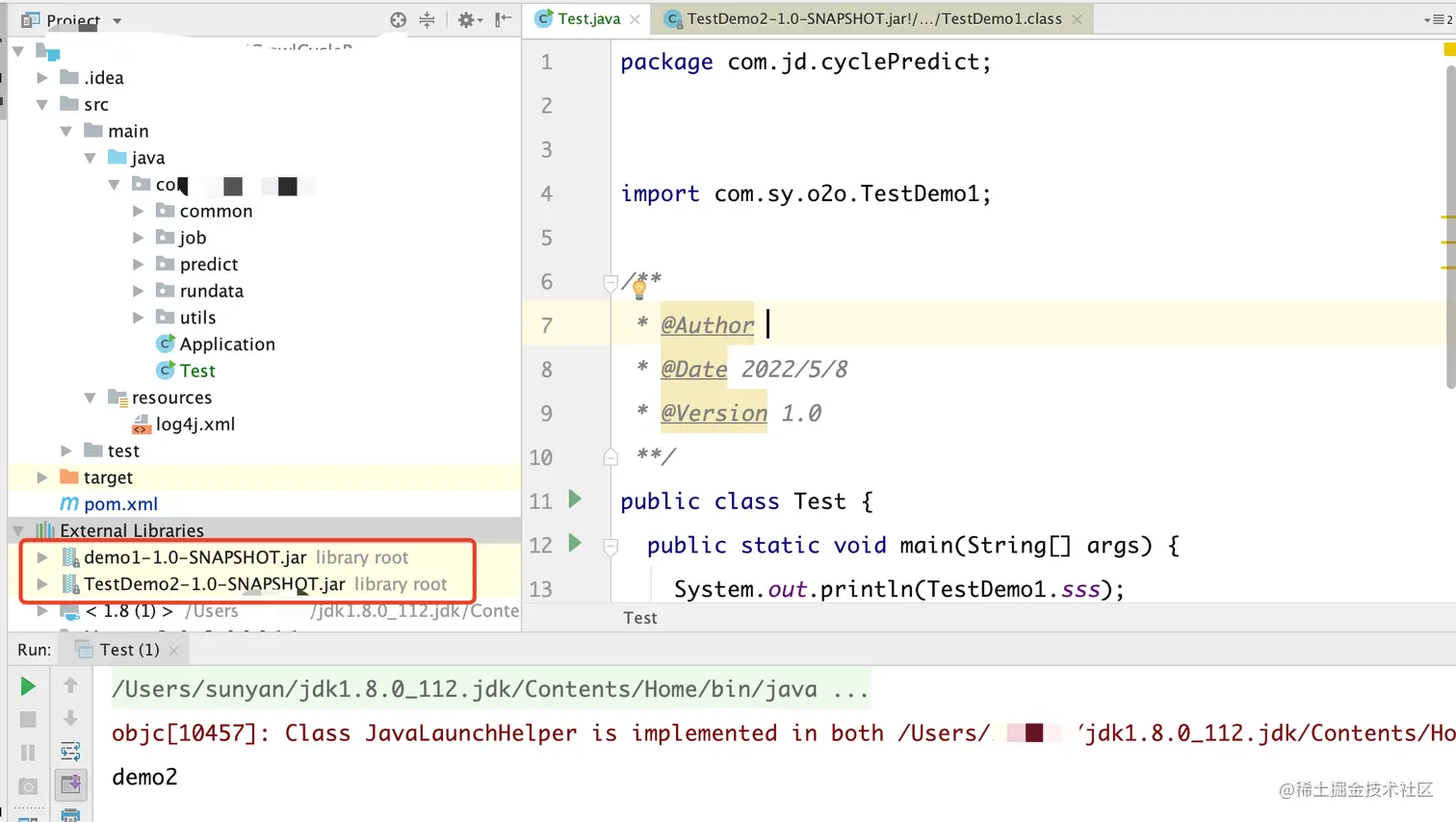
Task: Select the Test class in project tree
Action: point(197,371)
